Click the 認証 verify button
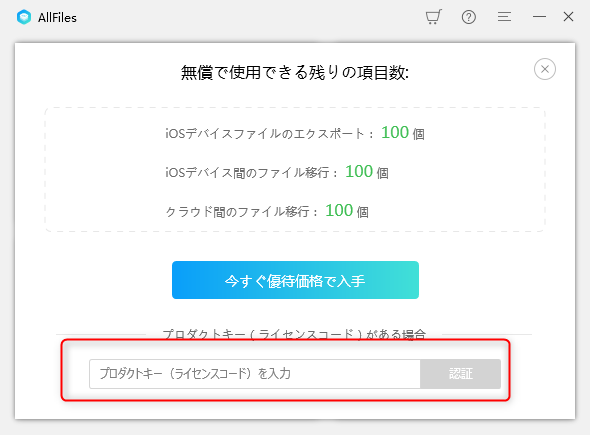 tap(461, 374)
